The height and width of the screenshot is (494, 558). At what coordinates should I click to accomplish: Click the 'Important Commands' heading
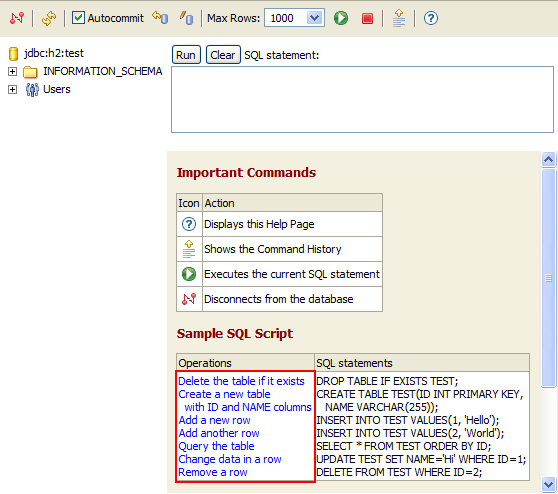246,173
